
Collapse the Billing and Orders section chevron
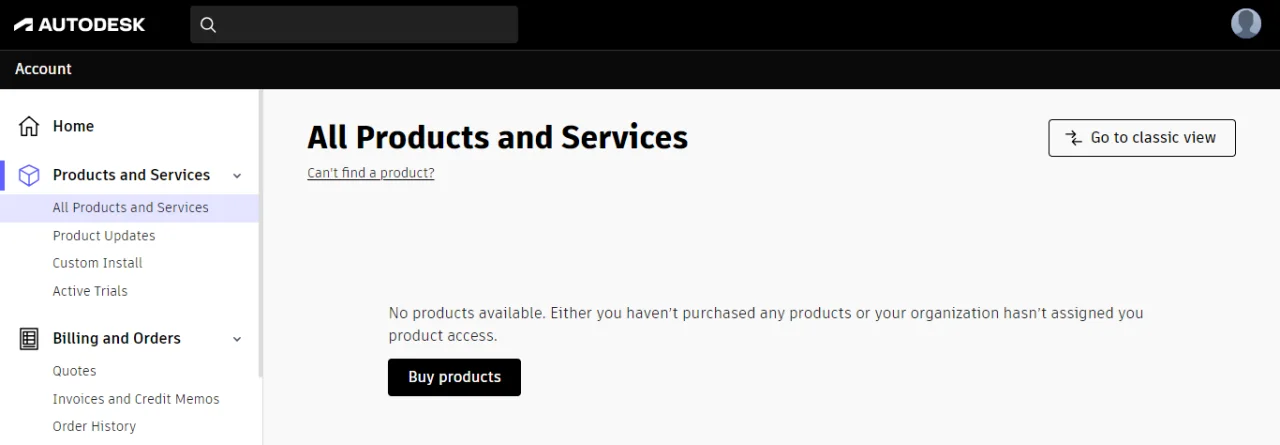237,339
